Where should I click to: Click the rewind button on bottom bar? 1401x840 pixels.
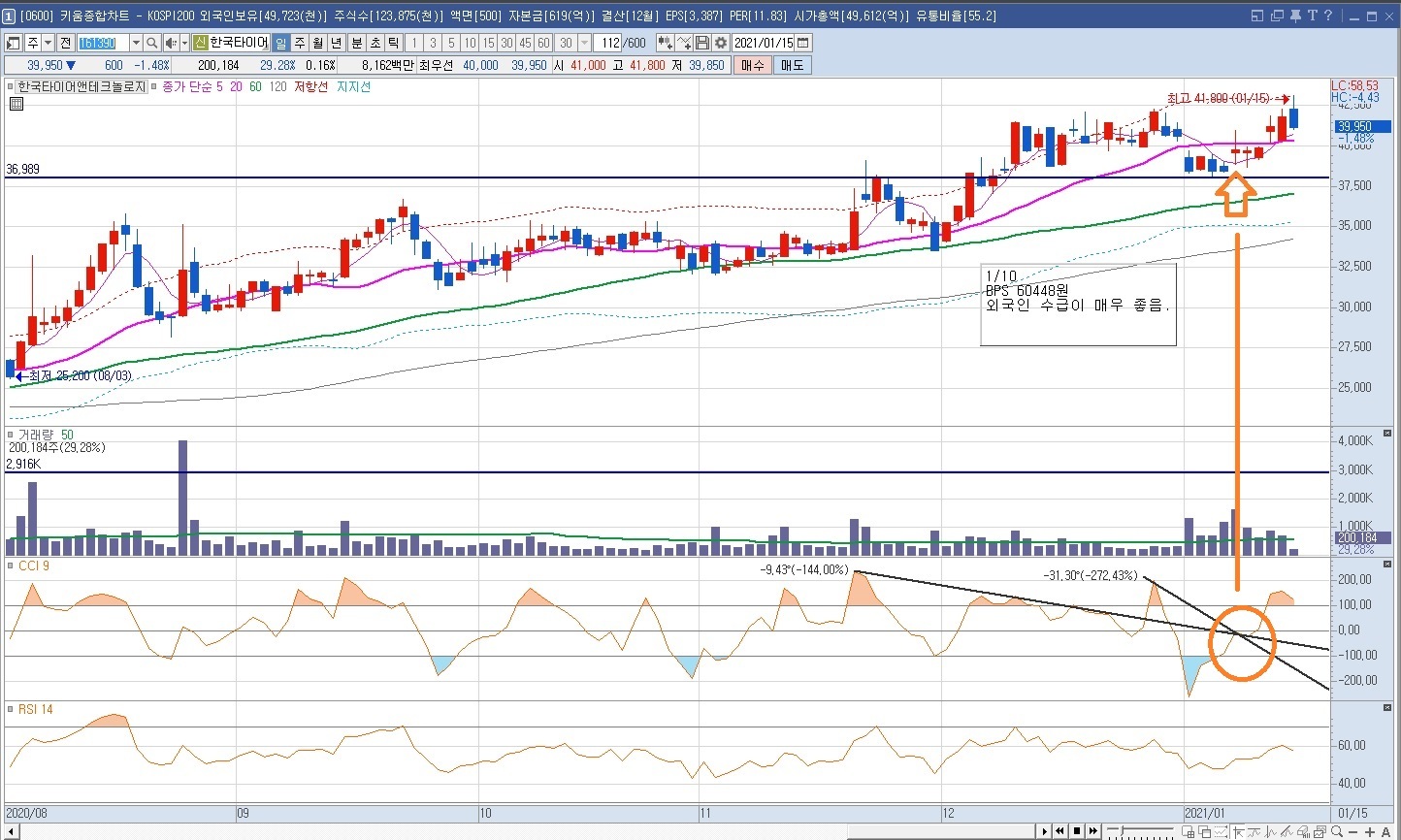point(1060,831)
